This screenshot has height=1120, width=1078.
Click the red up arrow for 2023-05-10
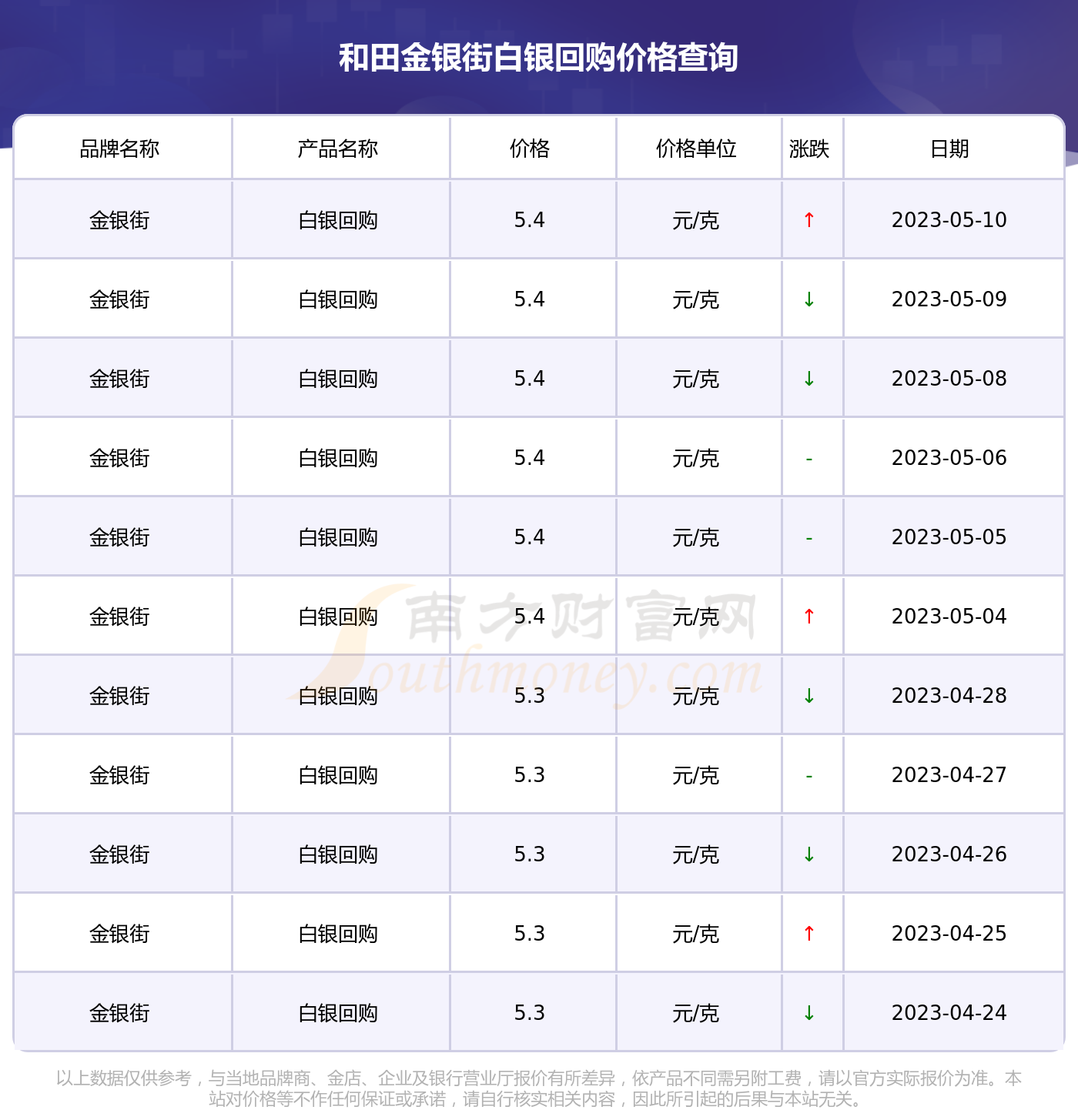click(808, 220)
